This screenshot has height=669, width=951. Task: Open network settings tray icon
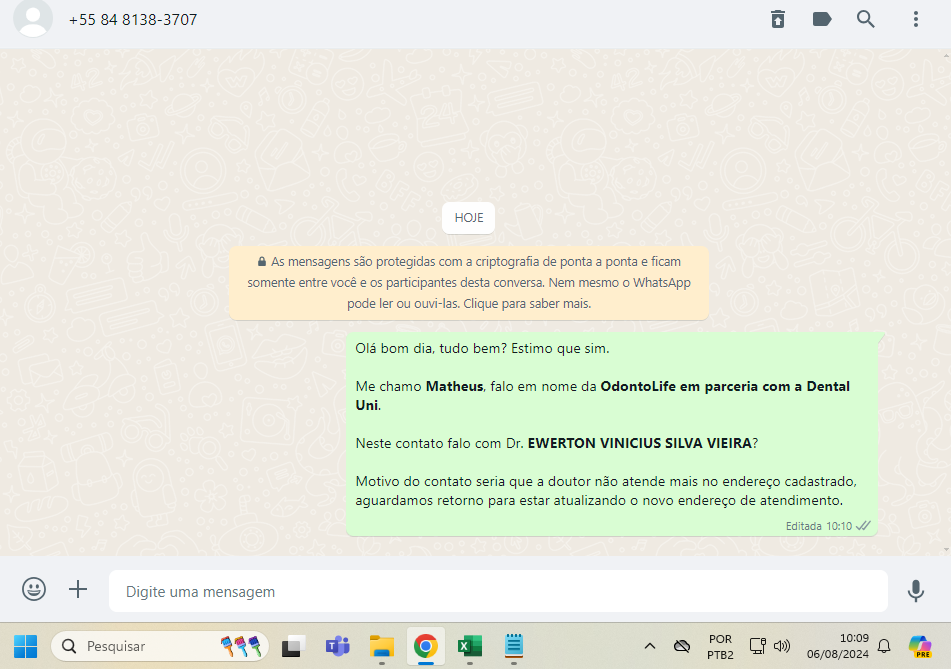(x=758, y=647)
